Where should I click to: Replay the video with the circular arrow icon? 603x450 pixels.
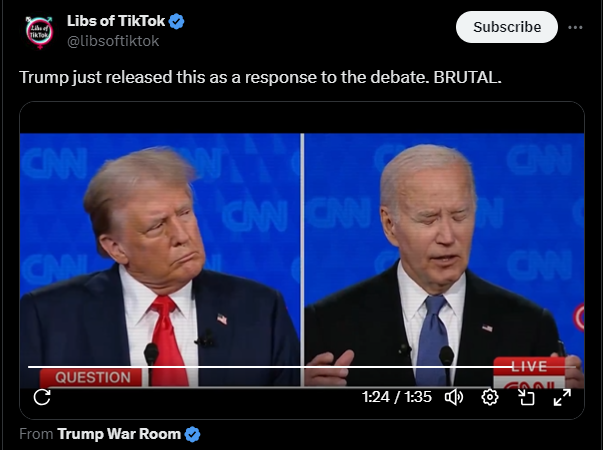click(x=42, y=397)
